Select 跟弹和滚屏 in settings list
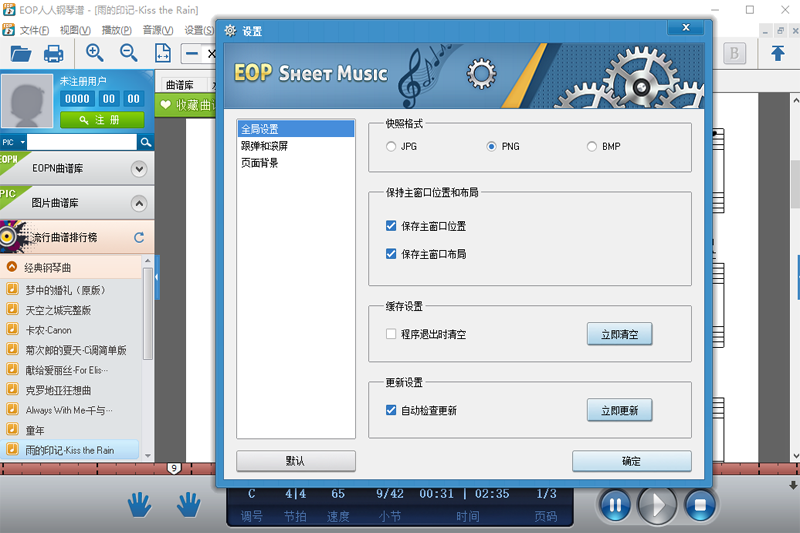800x533 pixels. click(295, 146)
